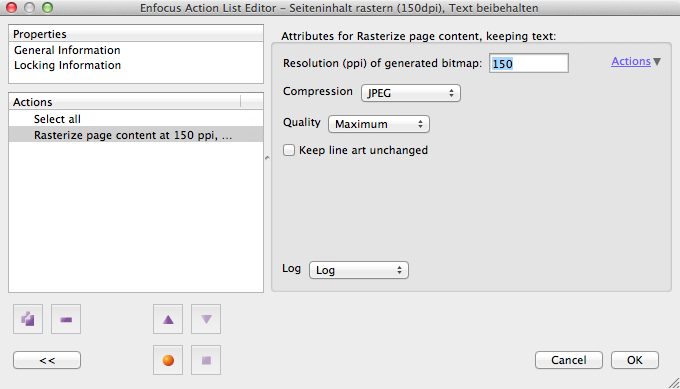
Task: Select General Information in Properties
Action: coord(67,50)
